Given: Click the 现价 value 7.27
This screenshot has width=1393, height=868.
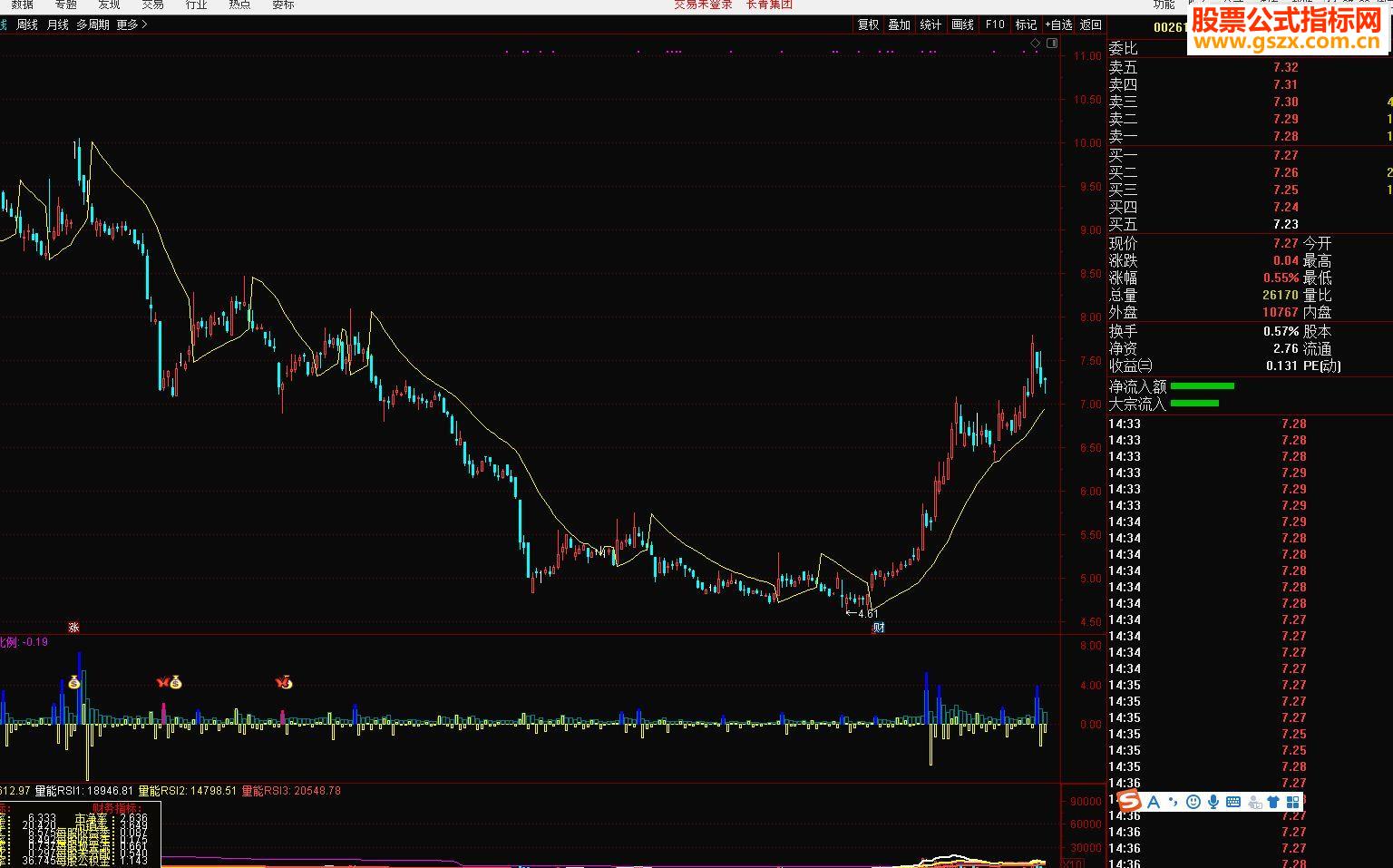Looking at the screenshot, I should pos(1285,243).
